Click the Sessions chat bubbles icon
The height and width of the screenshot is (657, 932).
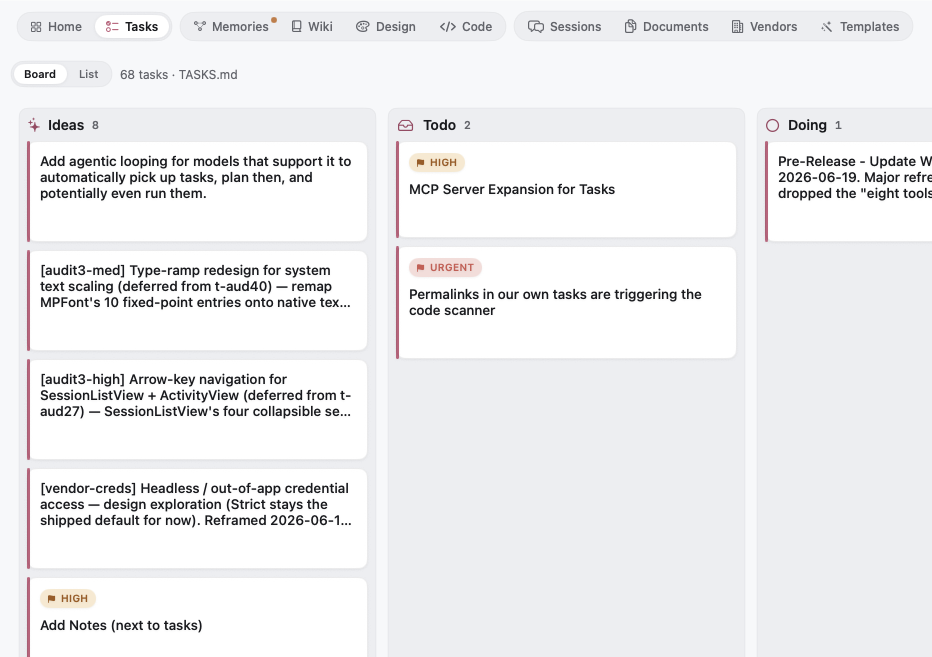point(536,27)
